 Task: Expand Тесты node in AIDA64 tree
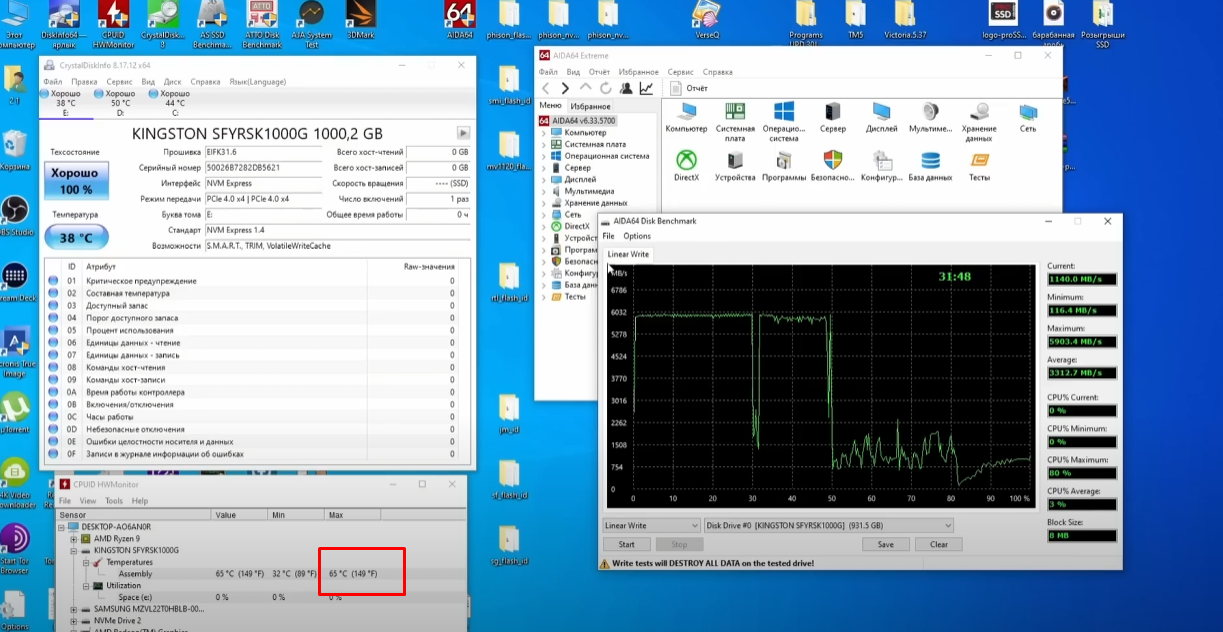pyautogui.click(x=544, y=297)
